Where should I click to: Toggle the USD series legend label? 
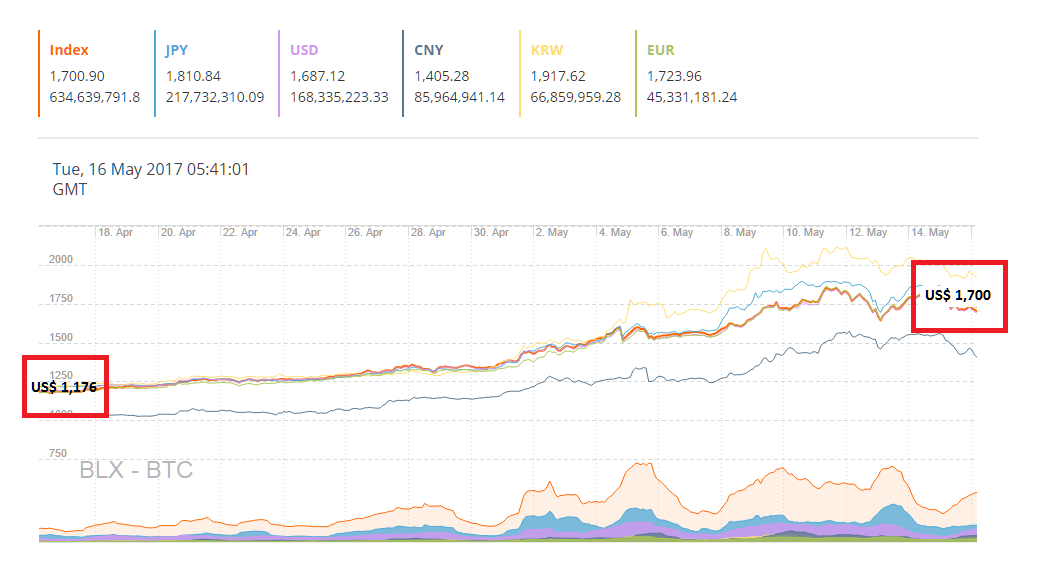pyautogui.click(x=305, y=50)
